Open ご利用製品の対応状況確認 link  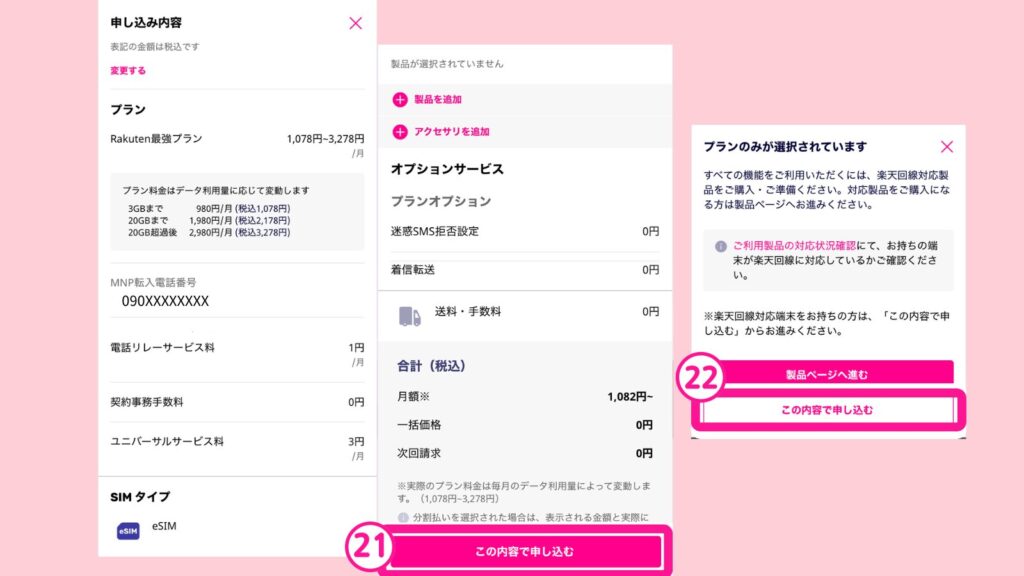pyautogui.click(x=794, y=246)
